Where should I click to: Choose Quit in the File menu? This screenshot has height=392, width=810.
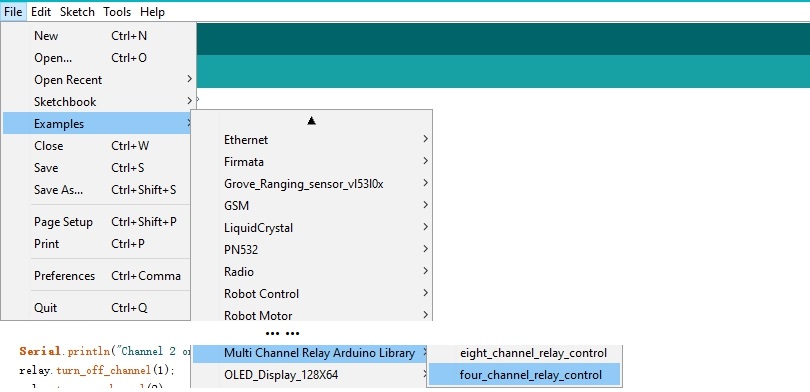pos(97,308)
